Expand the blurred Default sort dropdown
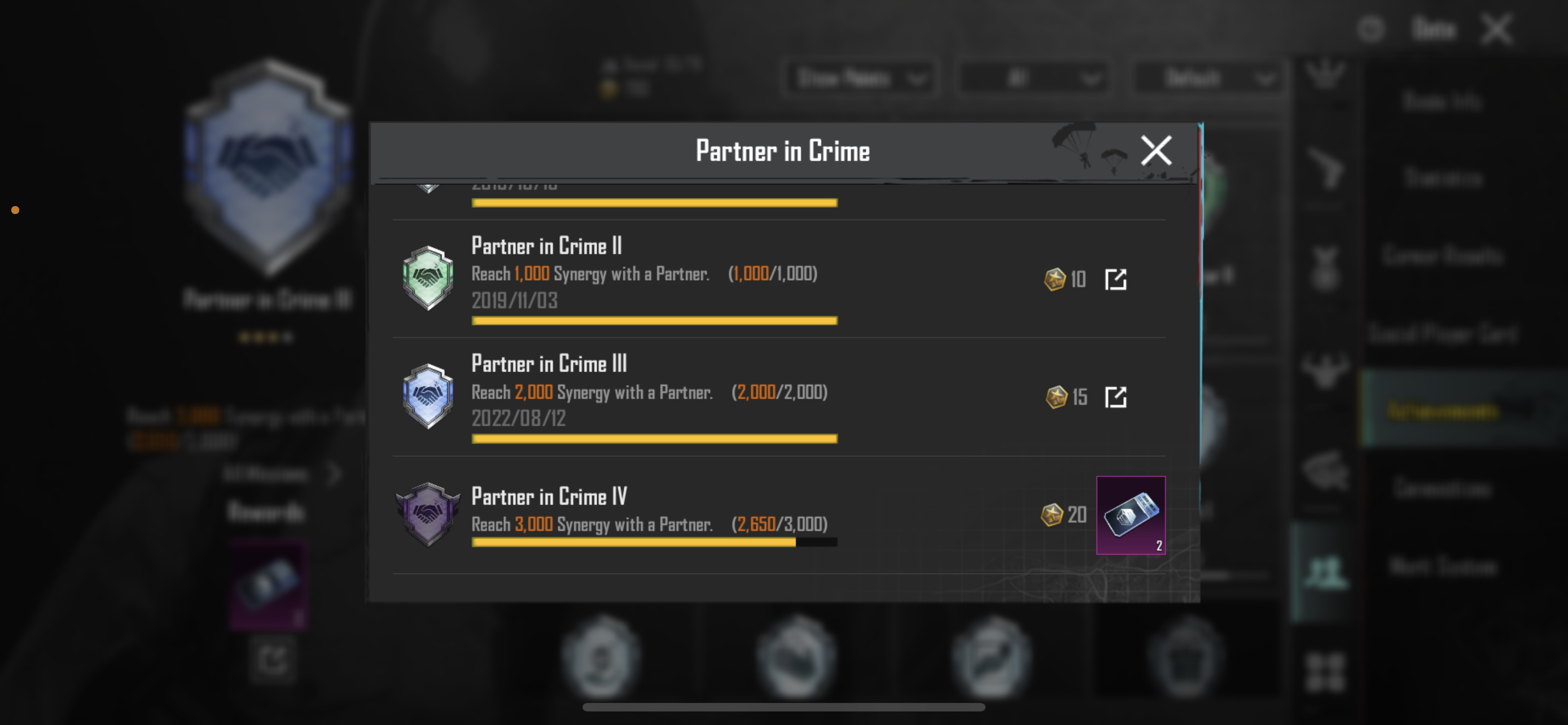This screenshot has width=1568, height=725. point(1208,78)
